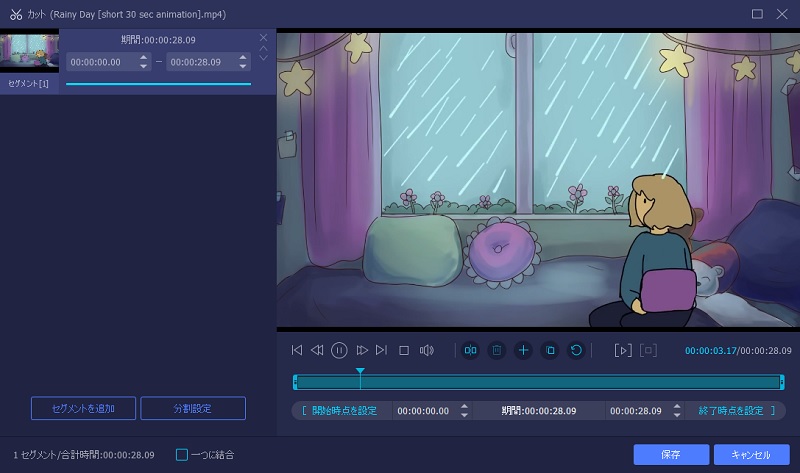
Task: Cancel with the キャンセル button
Action: pyautogui.click(x=752, y=455)
